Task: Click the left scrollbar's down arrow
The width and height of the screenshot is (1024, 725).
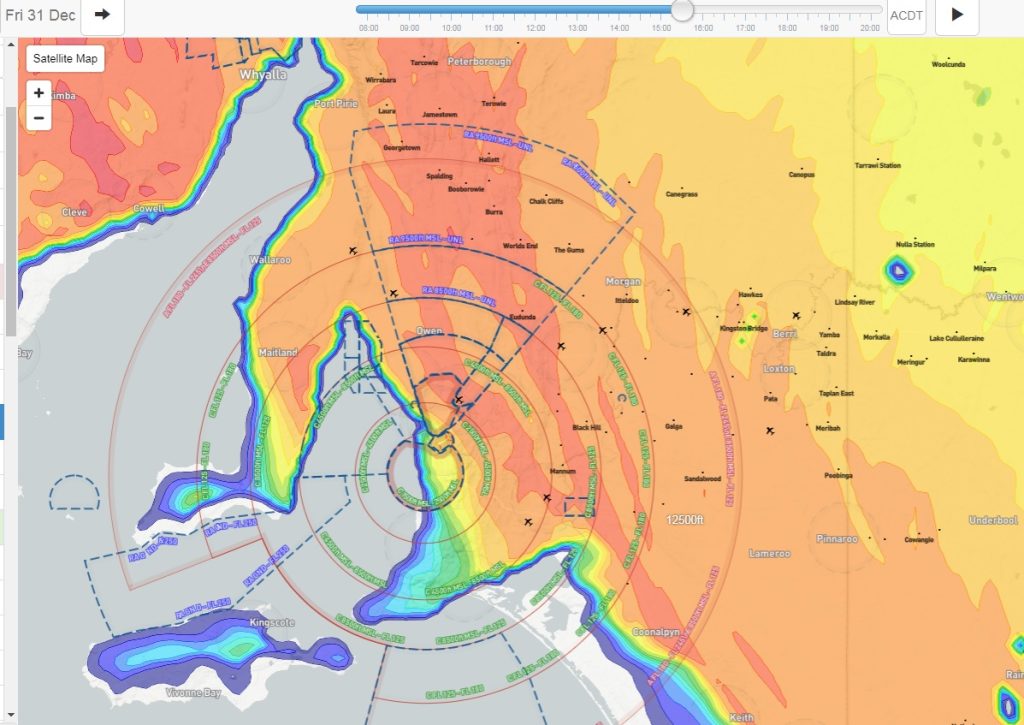Action: click(10, 716)
